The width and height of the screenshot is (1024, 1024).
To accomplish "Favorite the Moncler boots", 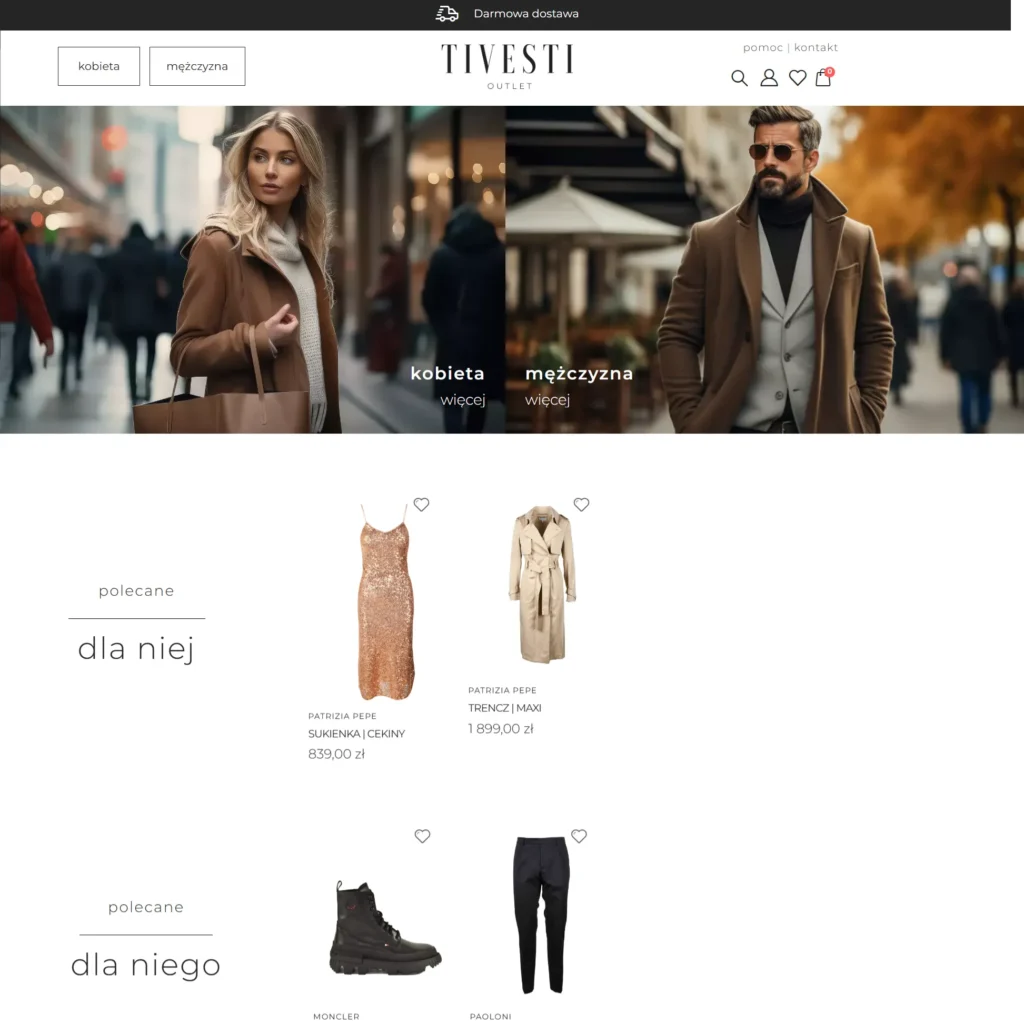I will coord(423,836).
